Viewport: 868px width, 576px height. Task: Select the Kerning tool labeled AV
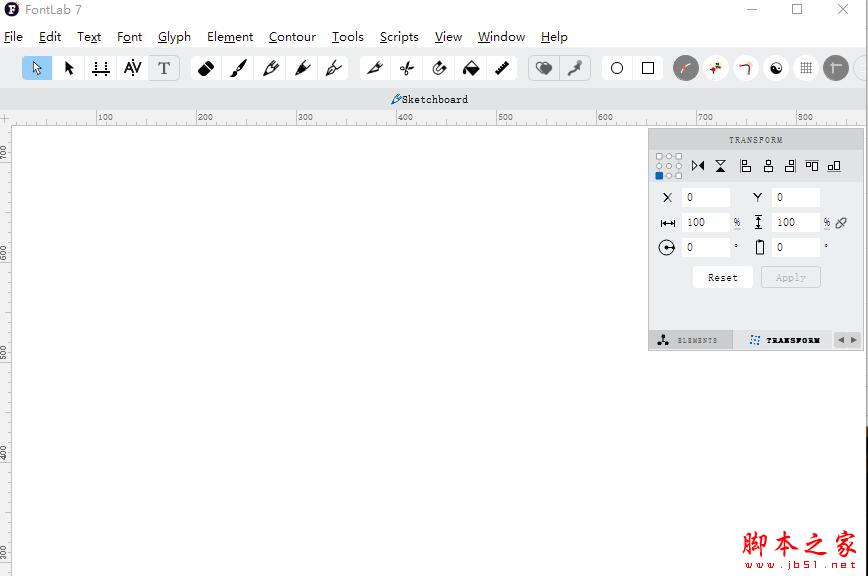pos(132,68)
